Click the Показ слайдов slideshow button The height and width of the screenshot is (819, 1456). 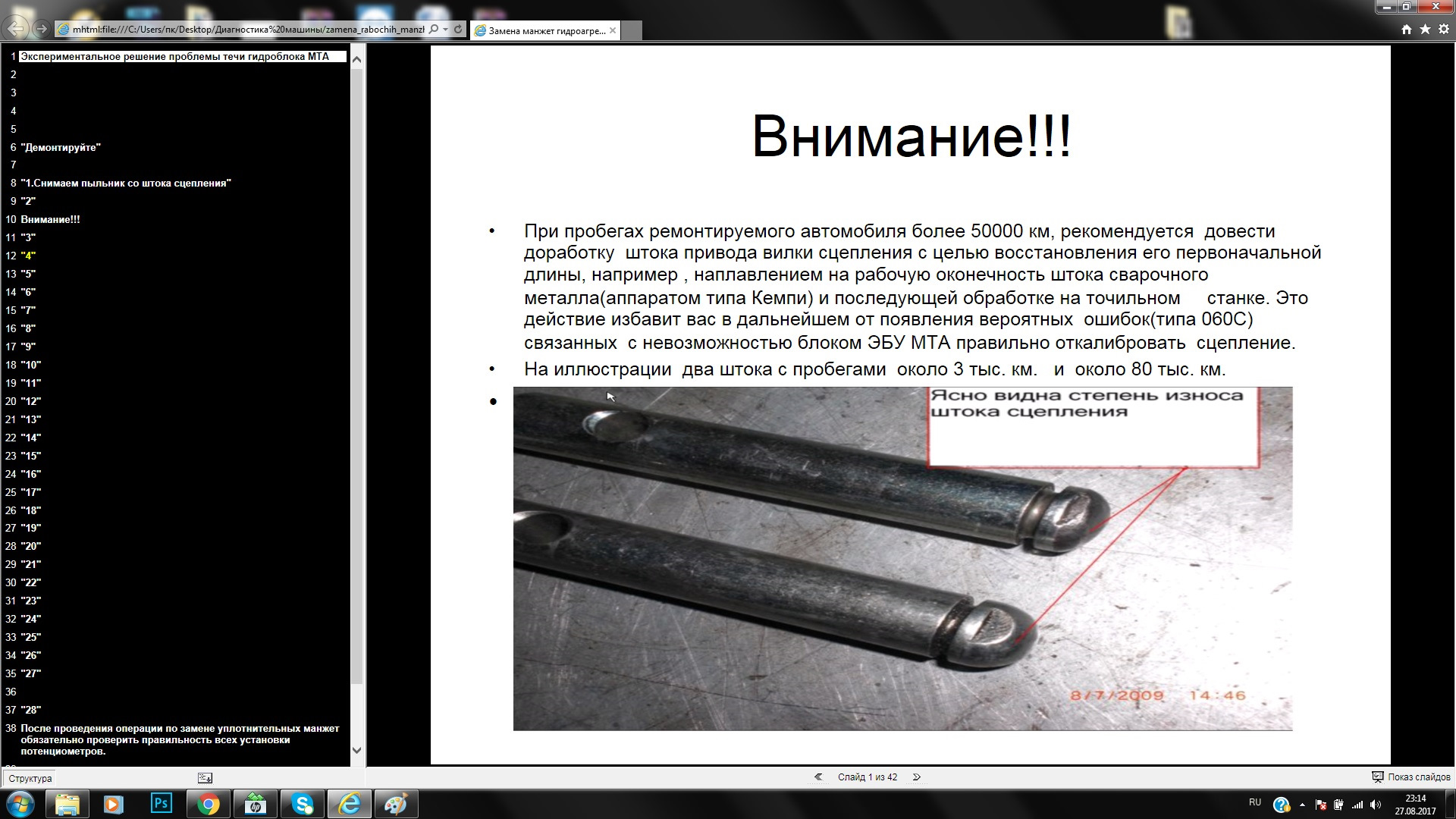(x=1411, y=777)
